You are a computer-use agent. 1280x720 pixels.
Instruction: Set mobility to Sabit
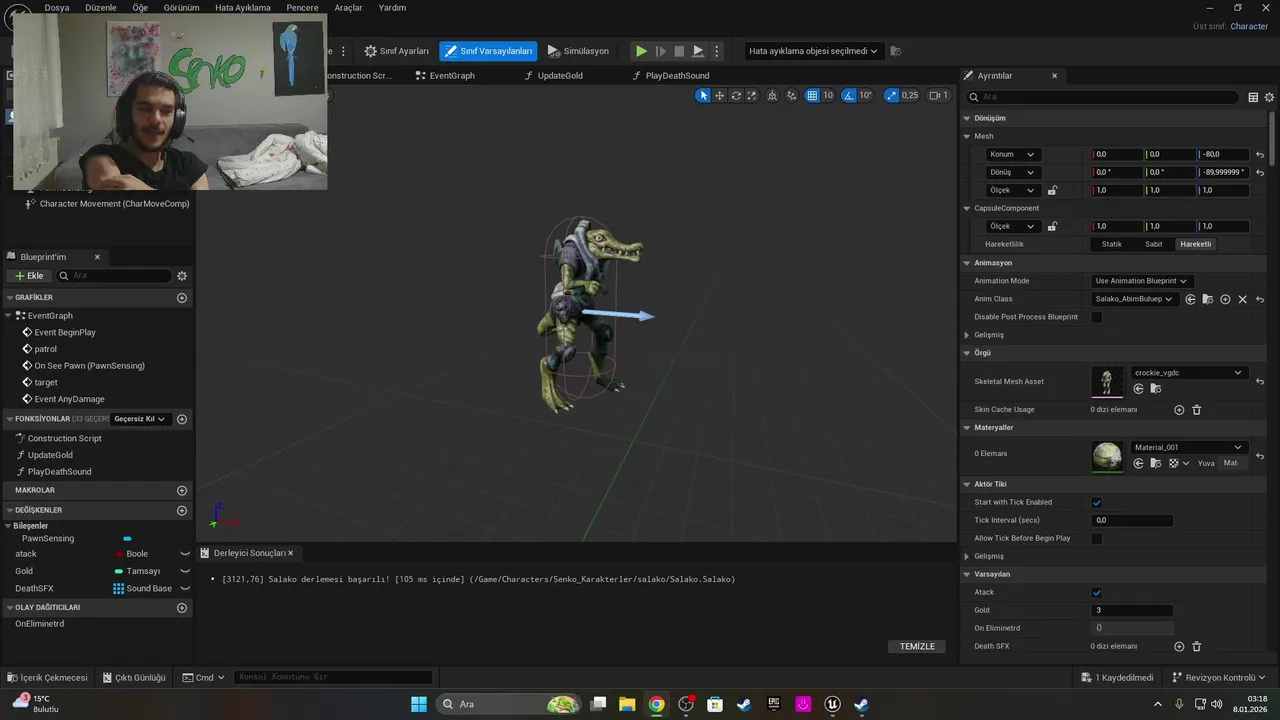click(1154, 244)
